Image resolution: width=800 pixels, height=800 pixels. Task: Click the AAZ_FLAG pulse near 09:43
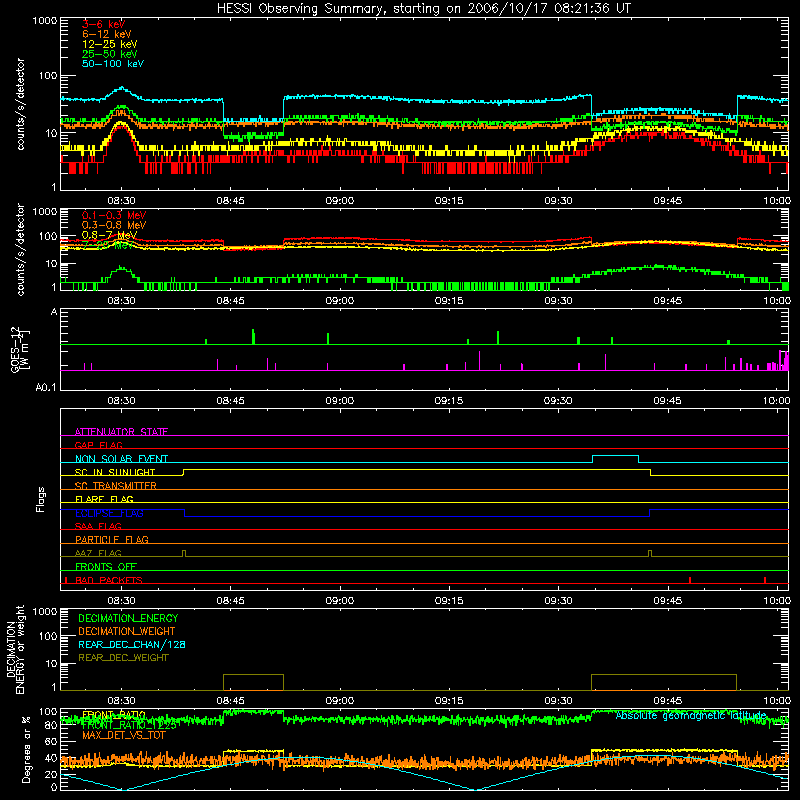click(649, 553)
